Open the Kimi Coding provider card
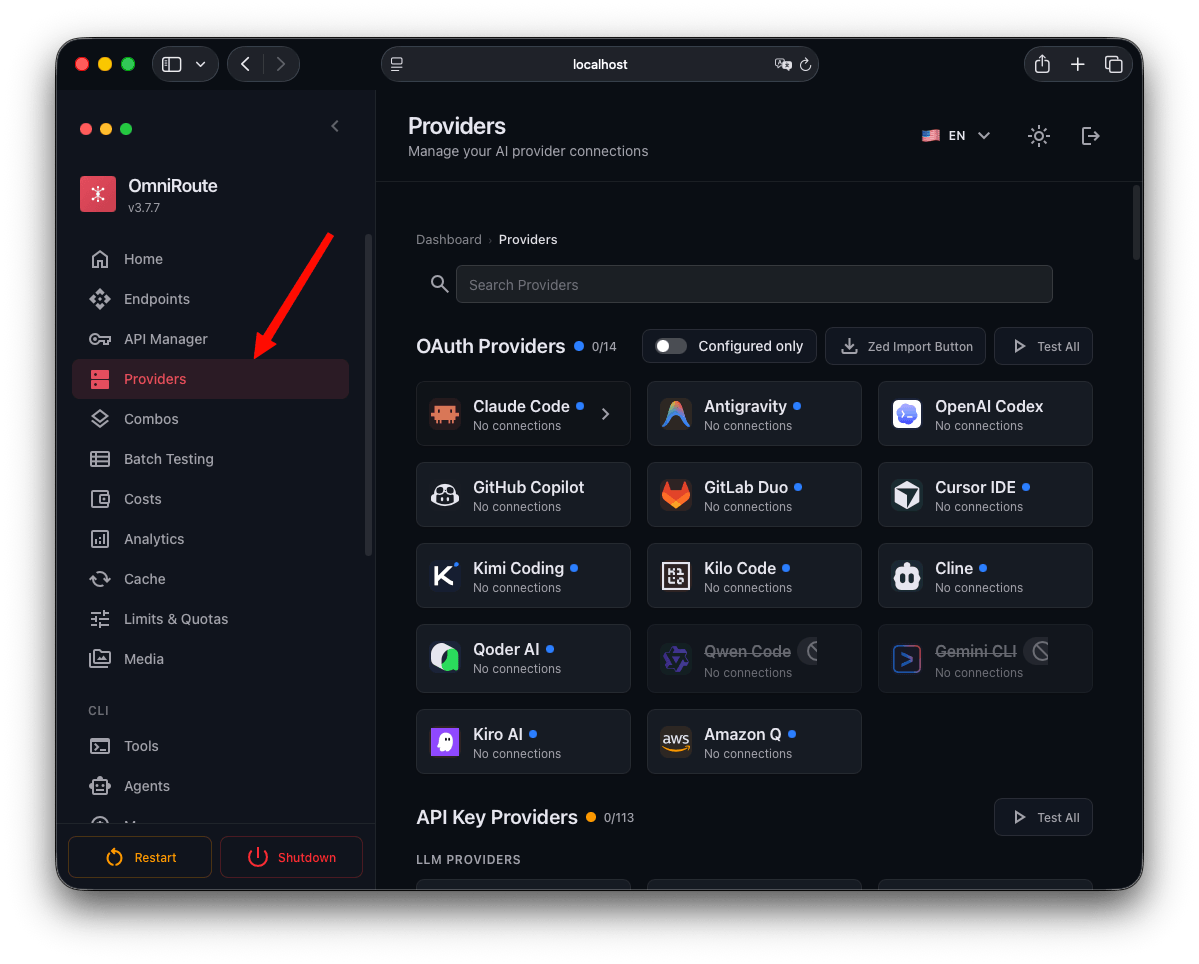The height and width of the screenshot is (964, 1199). [x=523, y=576]
